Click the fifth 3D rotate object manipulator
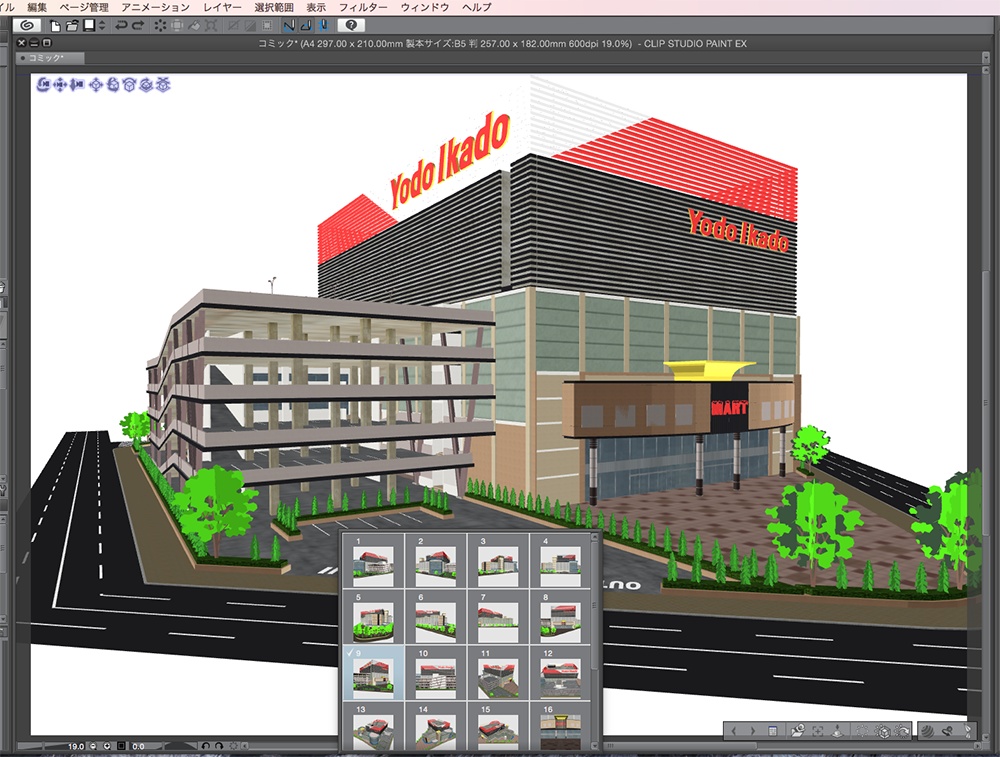 [x=113, y=84]
